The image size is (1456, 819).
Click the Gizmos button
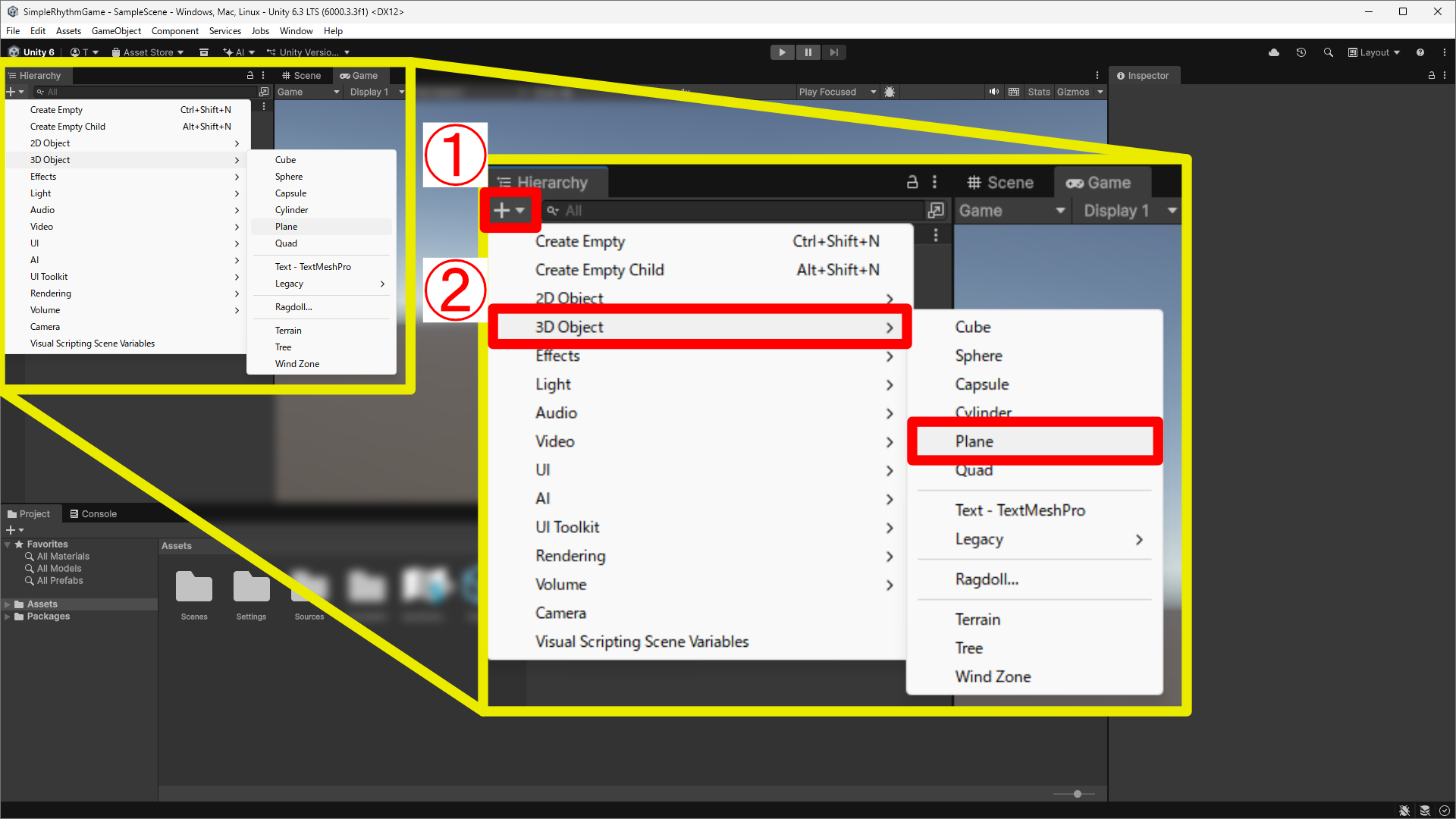point(1073,92)
